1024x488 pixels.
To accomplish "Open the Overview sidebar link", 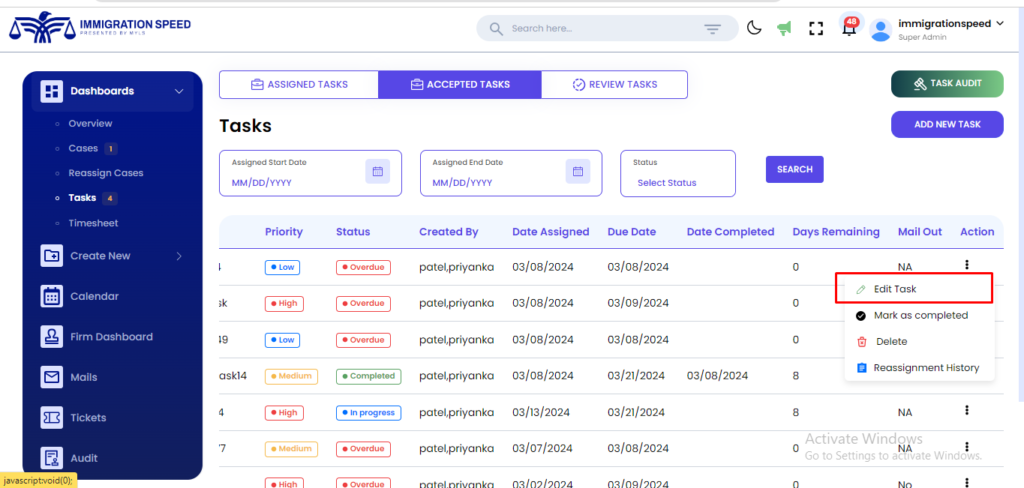I will pyautogui.click(x=90, y=123).
